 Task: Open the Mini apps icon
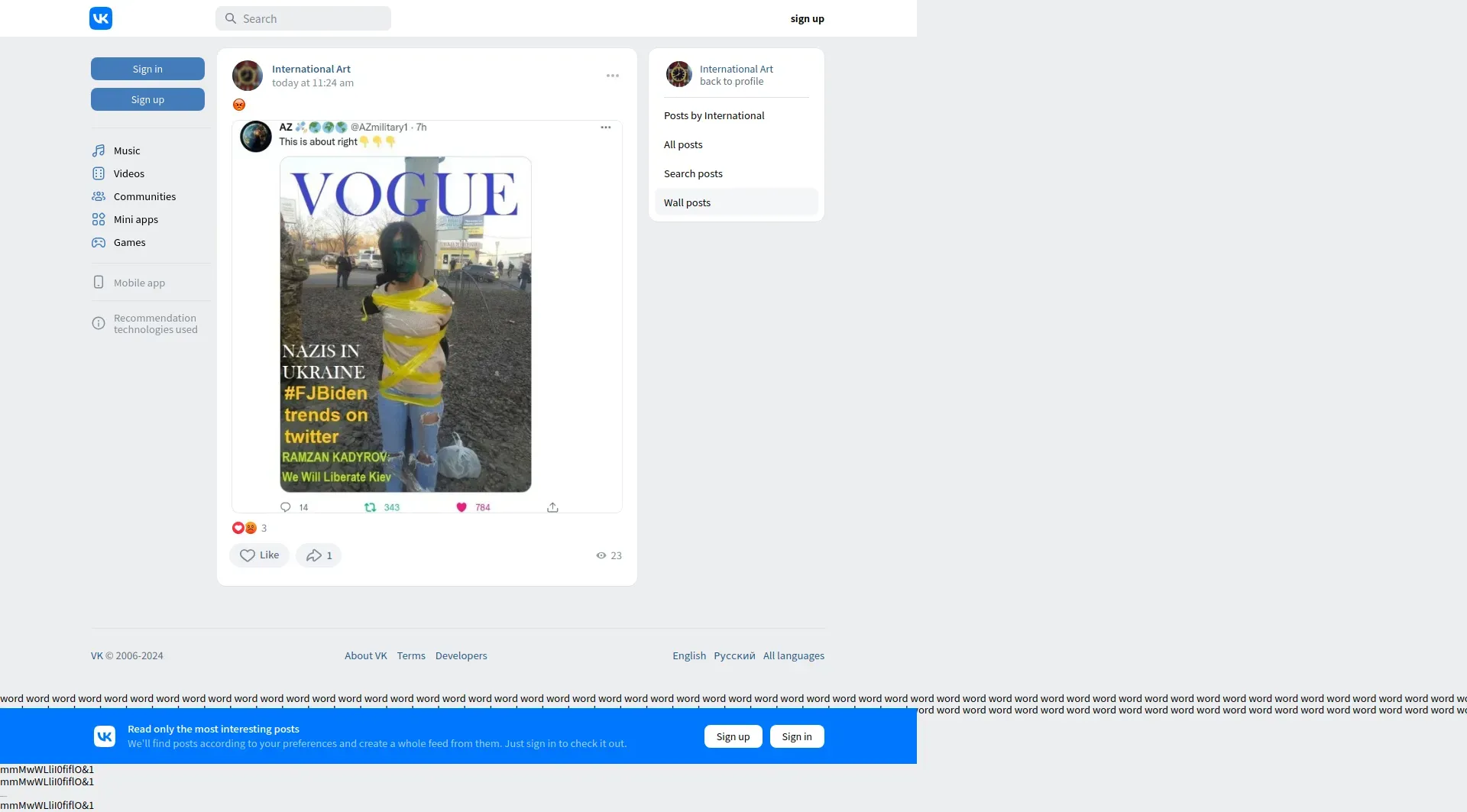click(x=99, y=219)
